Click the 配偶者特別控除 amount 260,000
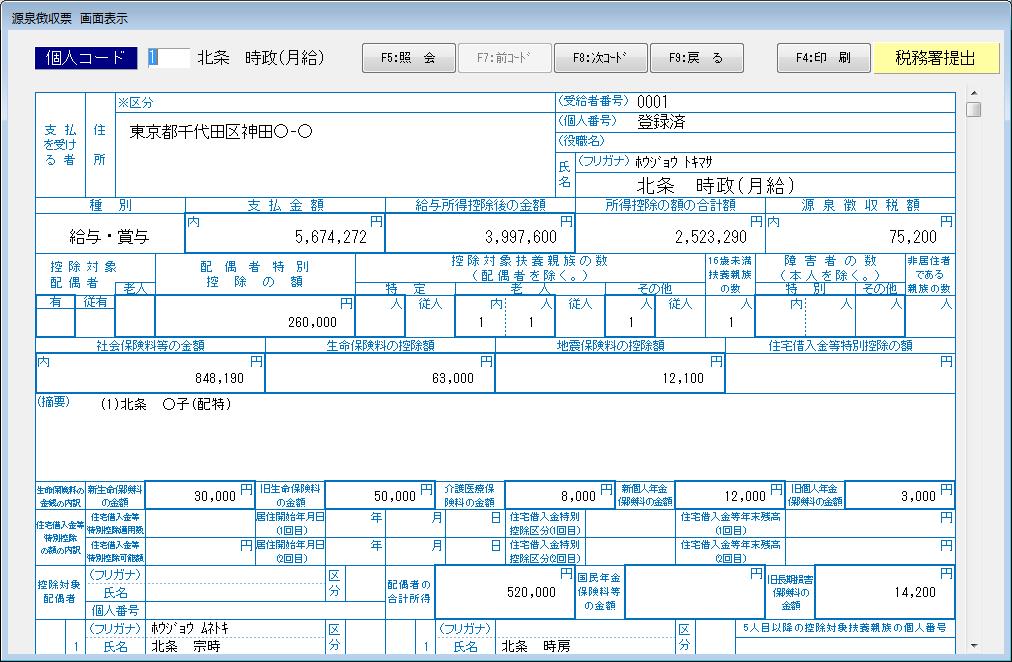The image size is (1012, 662). point(311,322)
